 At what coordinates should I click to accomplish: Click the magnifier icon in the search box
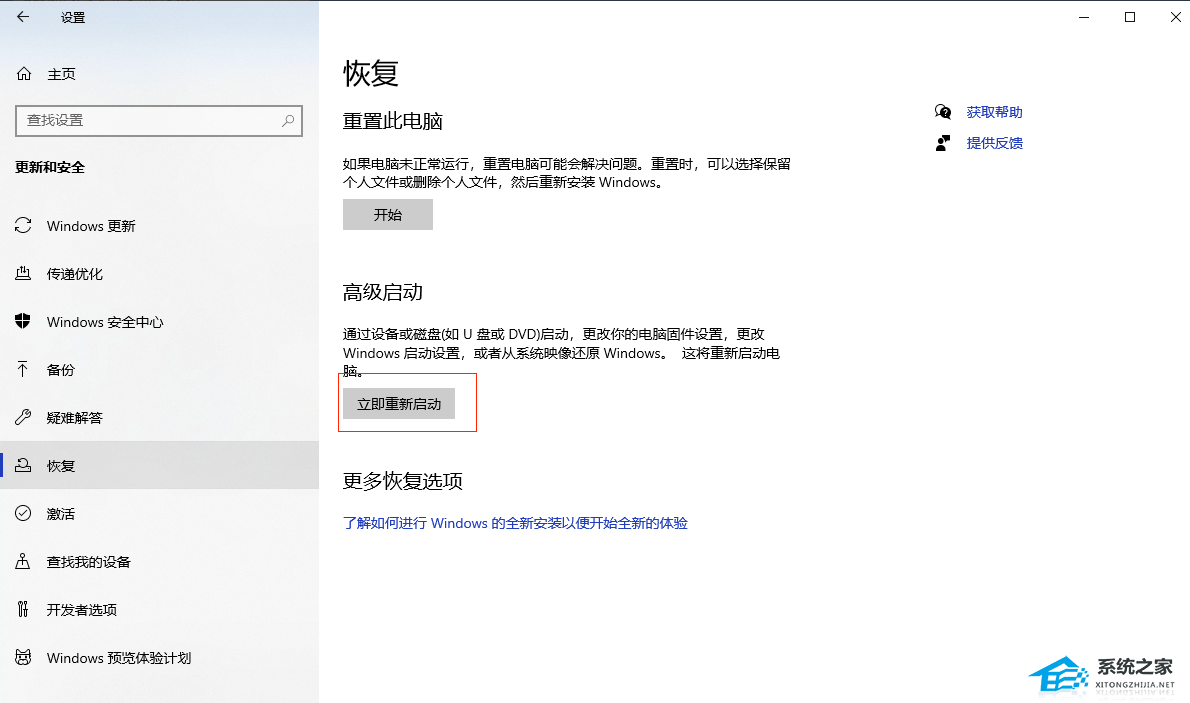coord(288,121)
